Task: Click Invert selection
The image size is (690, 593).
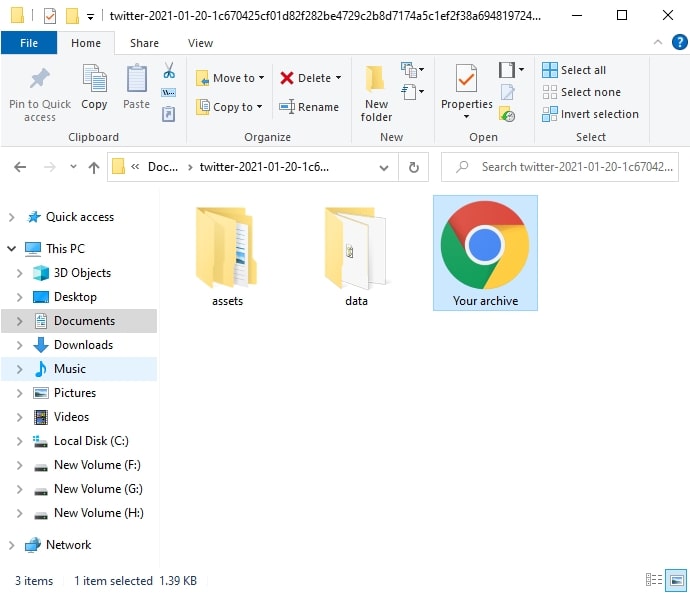Action: (590, 114)
